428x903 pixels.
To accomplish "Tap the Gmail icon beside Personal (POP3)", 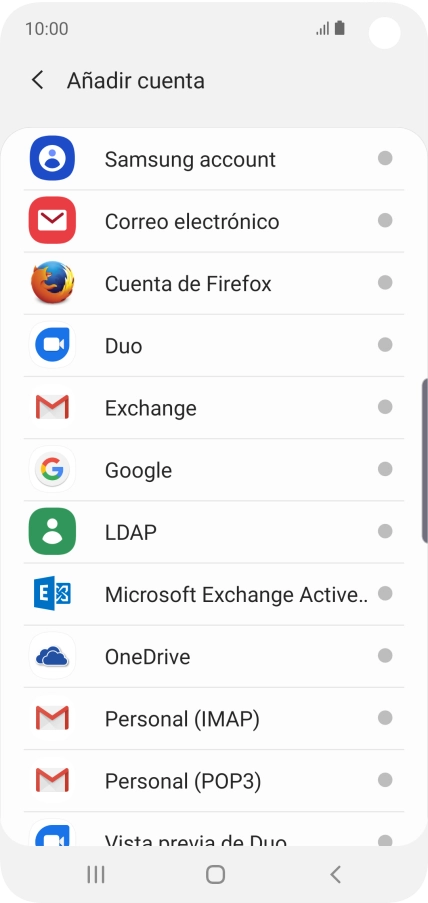I will (x=52, y=780).
